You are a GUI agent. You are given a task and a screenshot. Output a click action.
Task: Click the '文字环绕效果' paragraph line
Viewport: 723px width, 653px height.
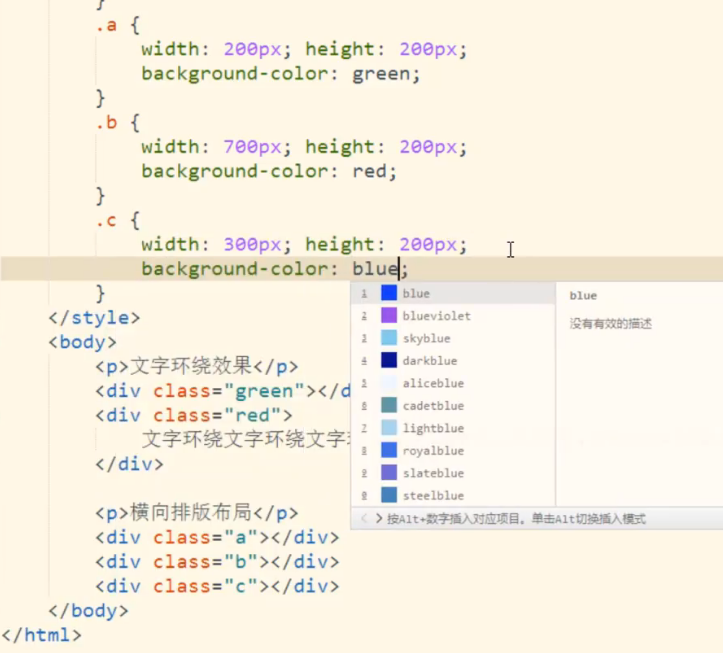point(197,367)
